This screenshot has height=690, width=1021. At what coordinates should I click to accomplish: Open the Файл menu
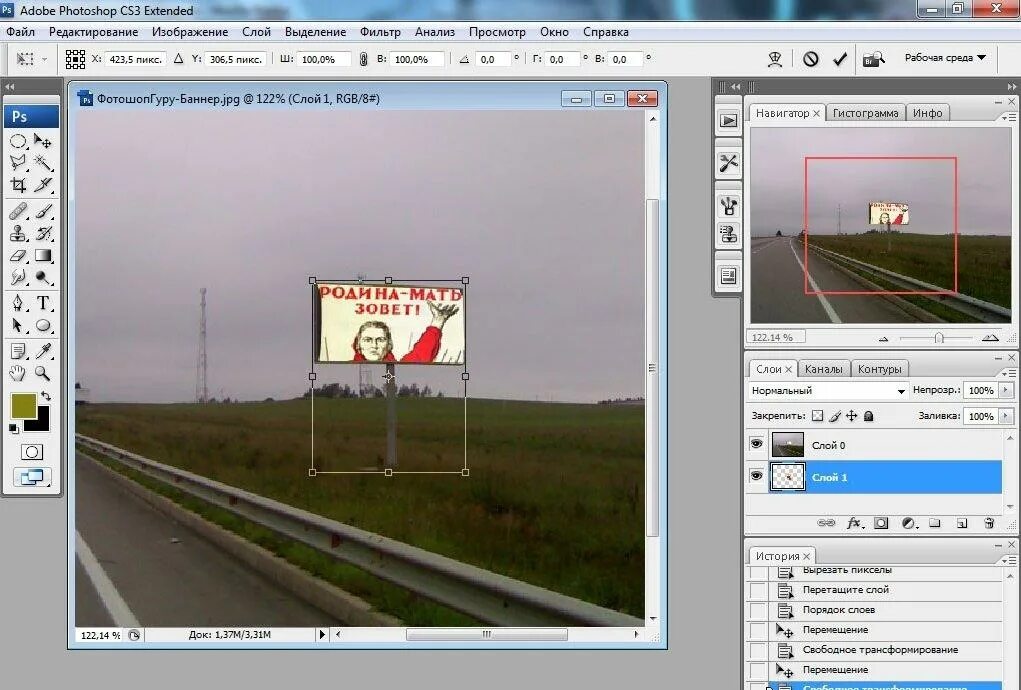pyautogui.click(x=21, y=32)
